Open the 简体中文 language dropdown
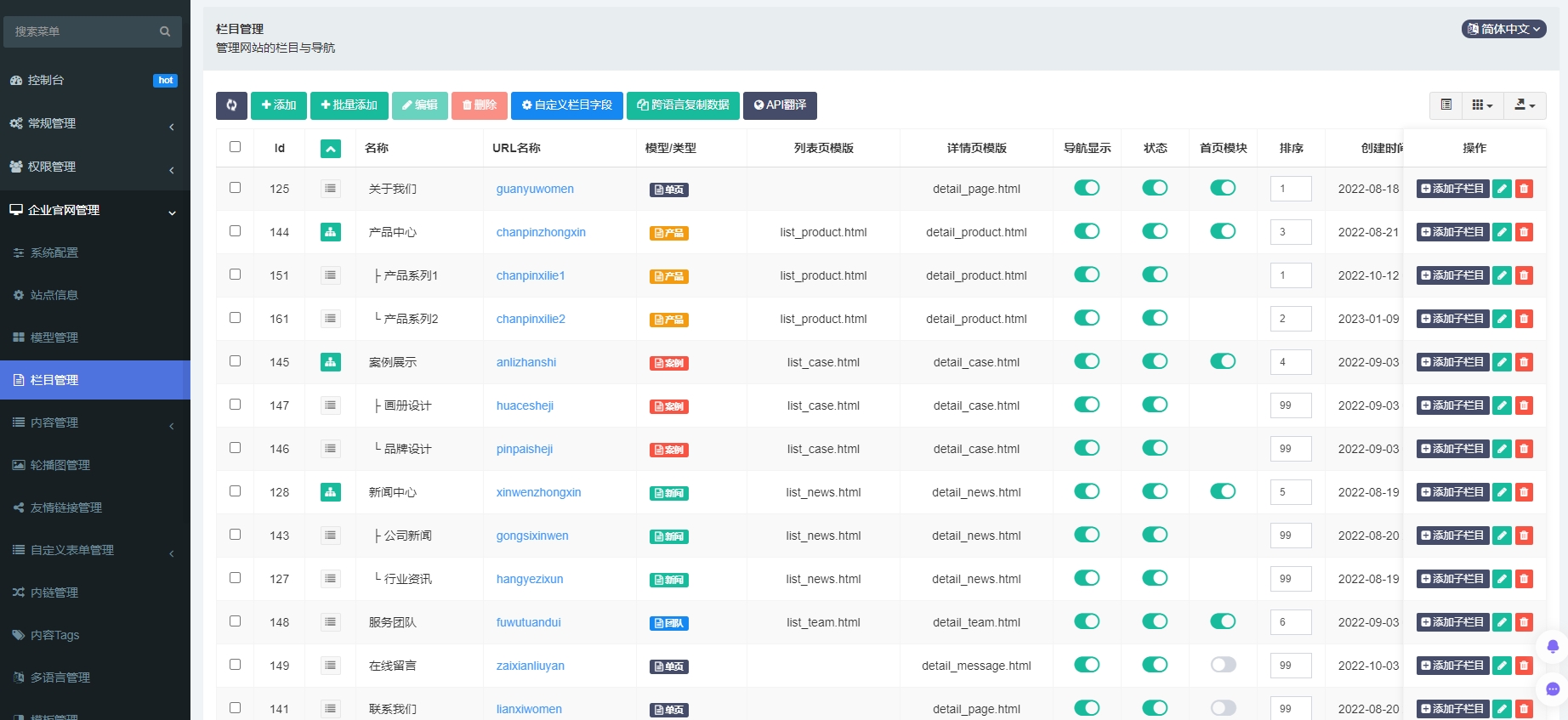The width and height of the screenshot is (1568, 720). click(1503, 29)
